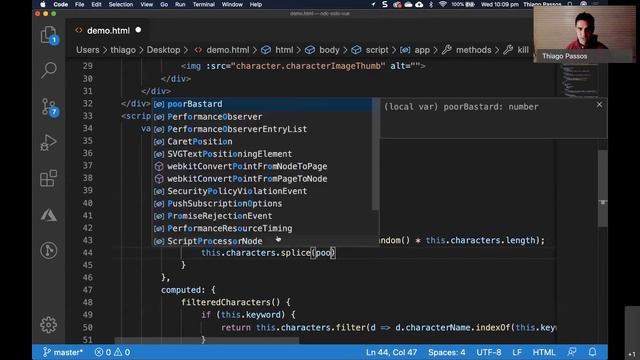Click the editor vertical scrollbar
The width and height of the screenshot is (640, 360).
(x=603, y=188)
